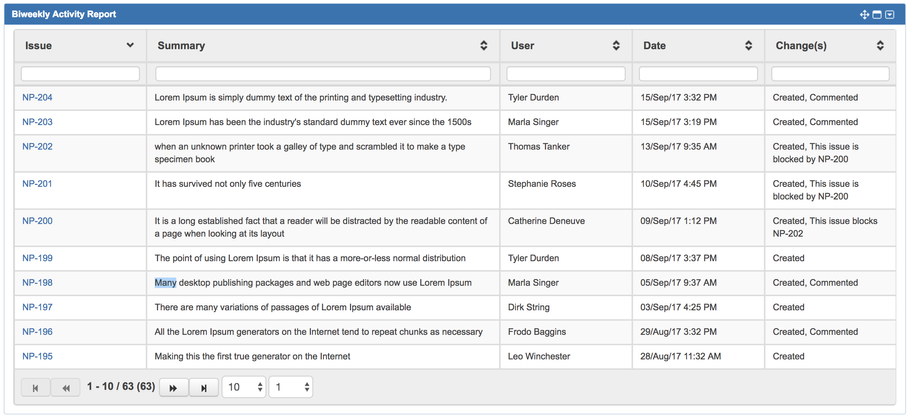Viewport: 909px width, 419px height.
Task: Open issue NP-200 link
Action: 37,221
